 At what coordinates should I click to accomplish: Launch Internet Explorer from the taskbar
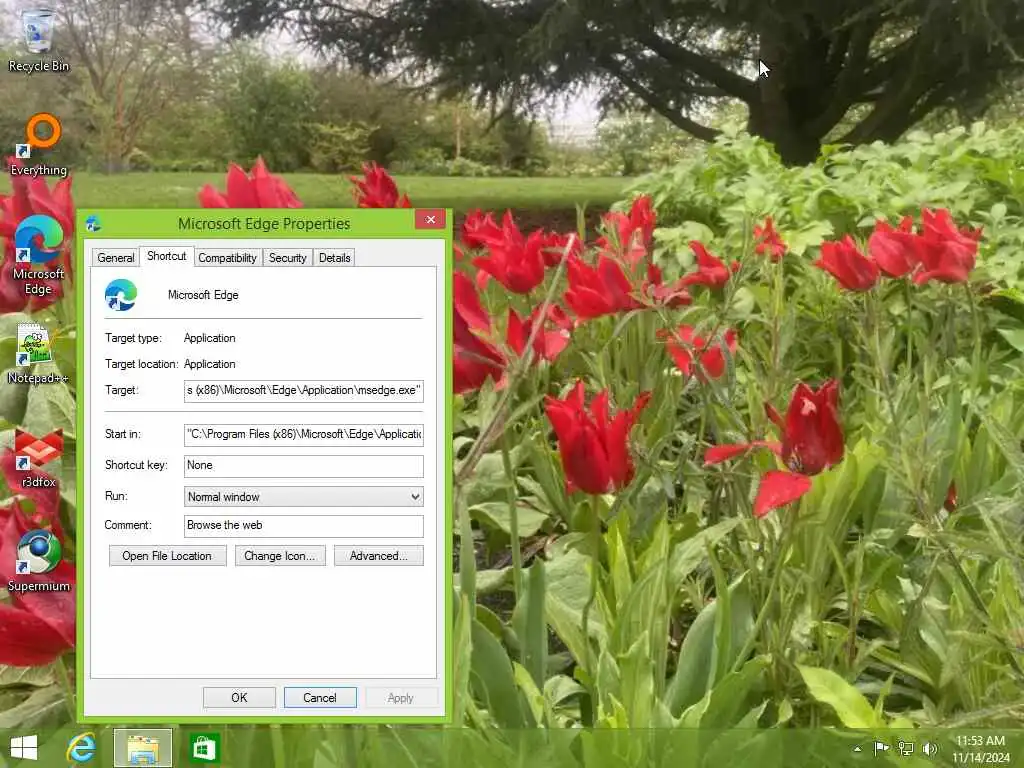click(x=82, y=748)
